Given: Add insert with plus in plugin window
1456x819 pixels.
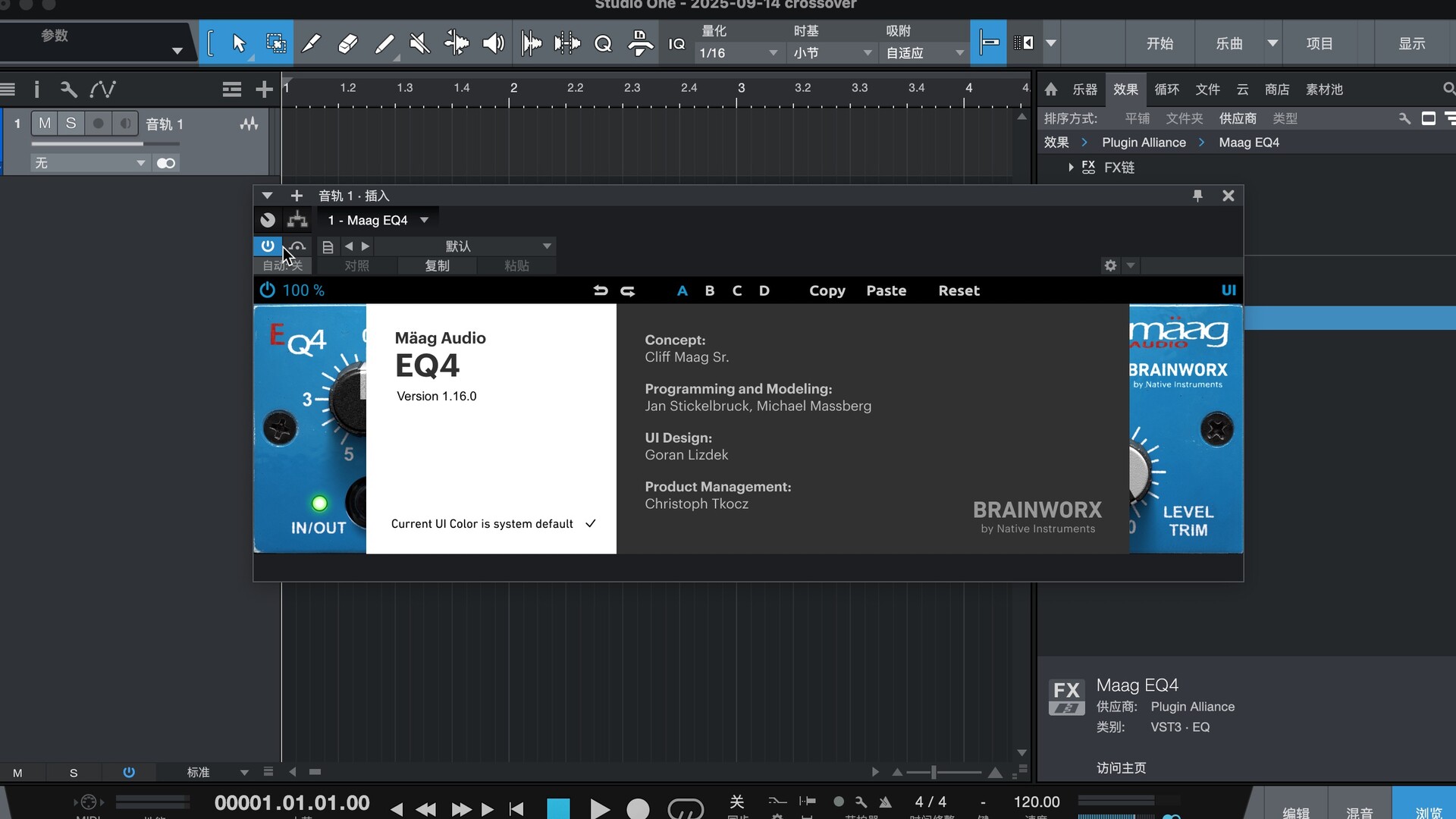Looking at the screenshot, I should [297, 196].
